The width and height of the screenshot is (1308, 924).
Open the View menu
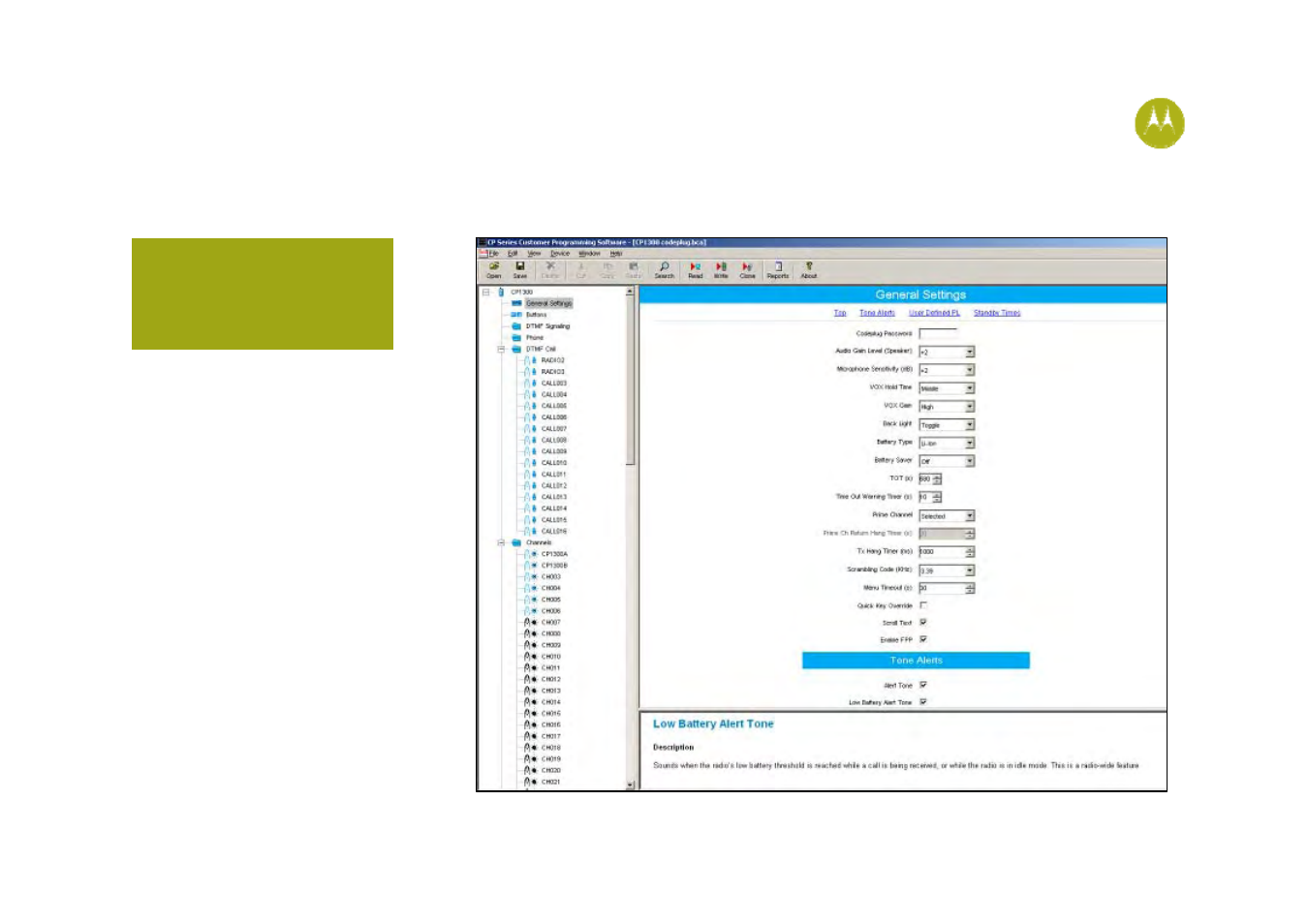coord(534,253)
